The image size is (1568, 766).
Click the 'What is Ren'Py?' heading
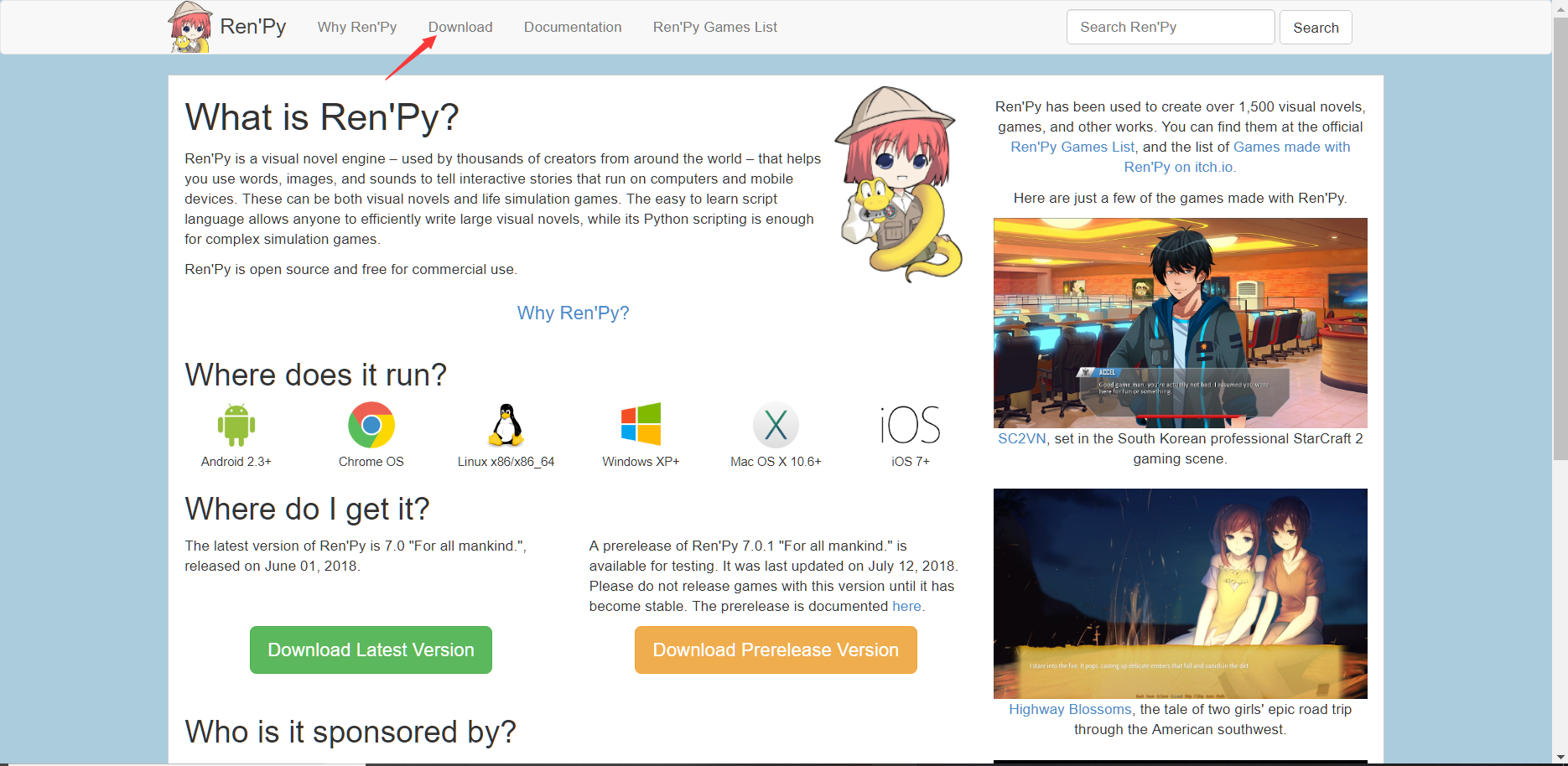click(322, 117)
